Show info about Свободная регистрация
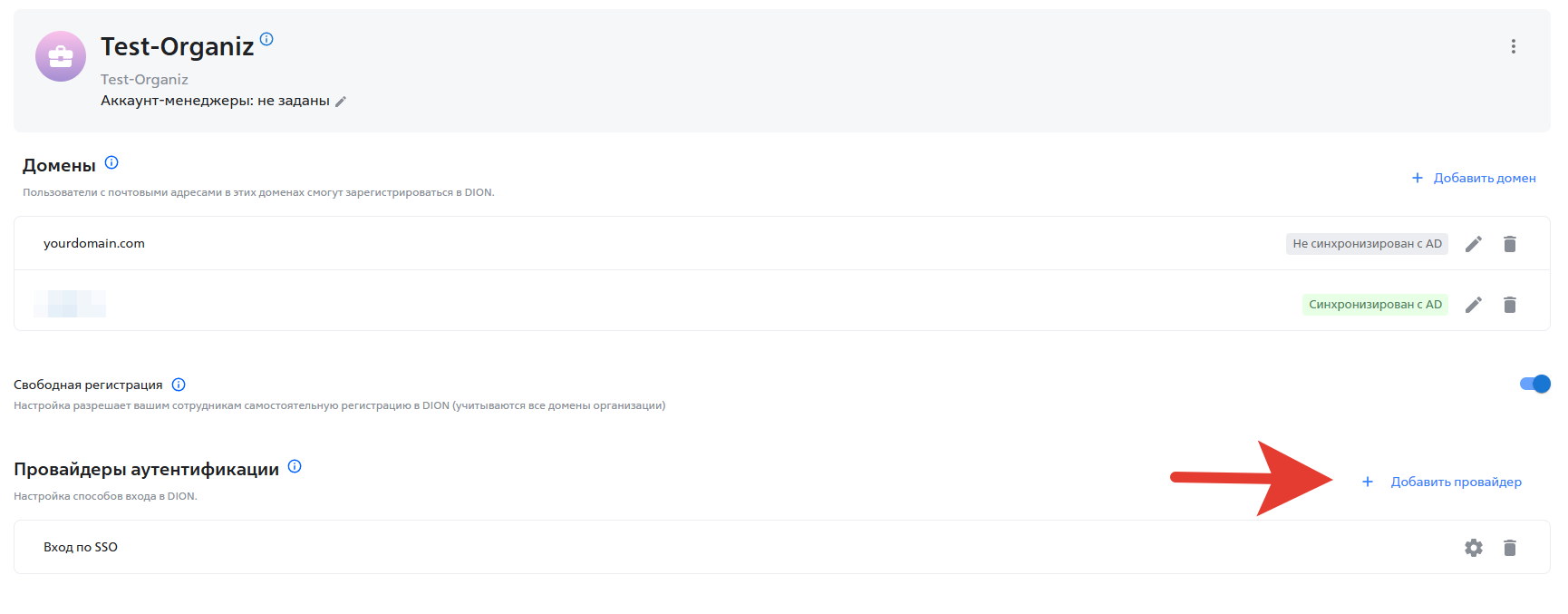The image size is (1568, 614). (x=179, y=385)
